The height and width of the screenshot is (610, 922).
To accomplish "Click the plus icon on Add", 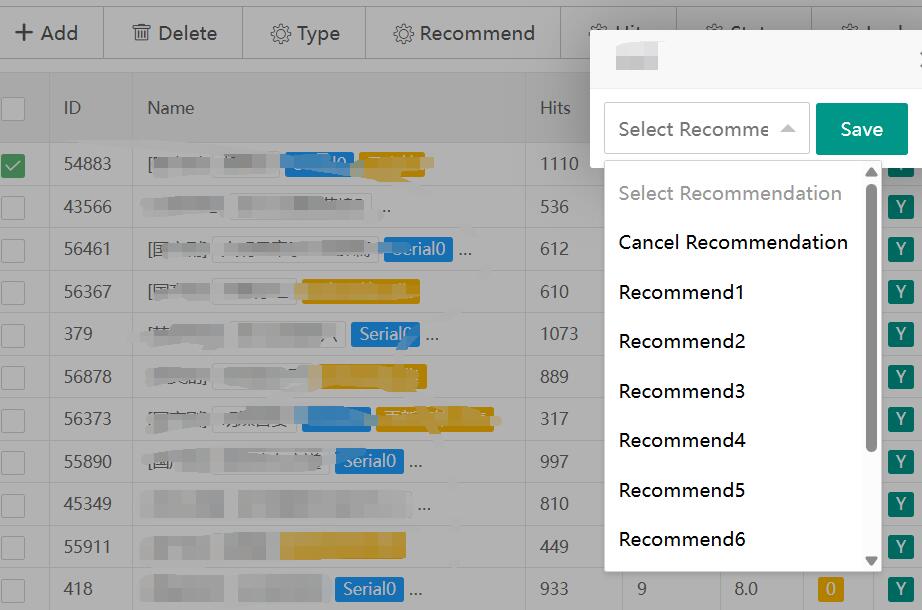I will click(24, 33).
